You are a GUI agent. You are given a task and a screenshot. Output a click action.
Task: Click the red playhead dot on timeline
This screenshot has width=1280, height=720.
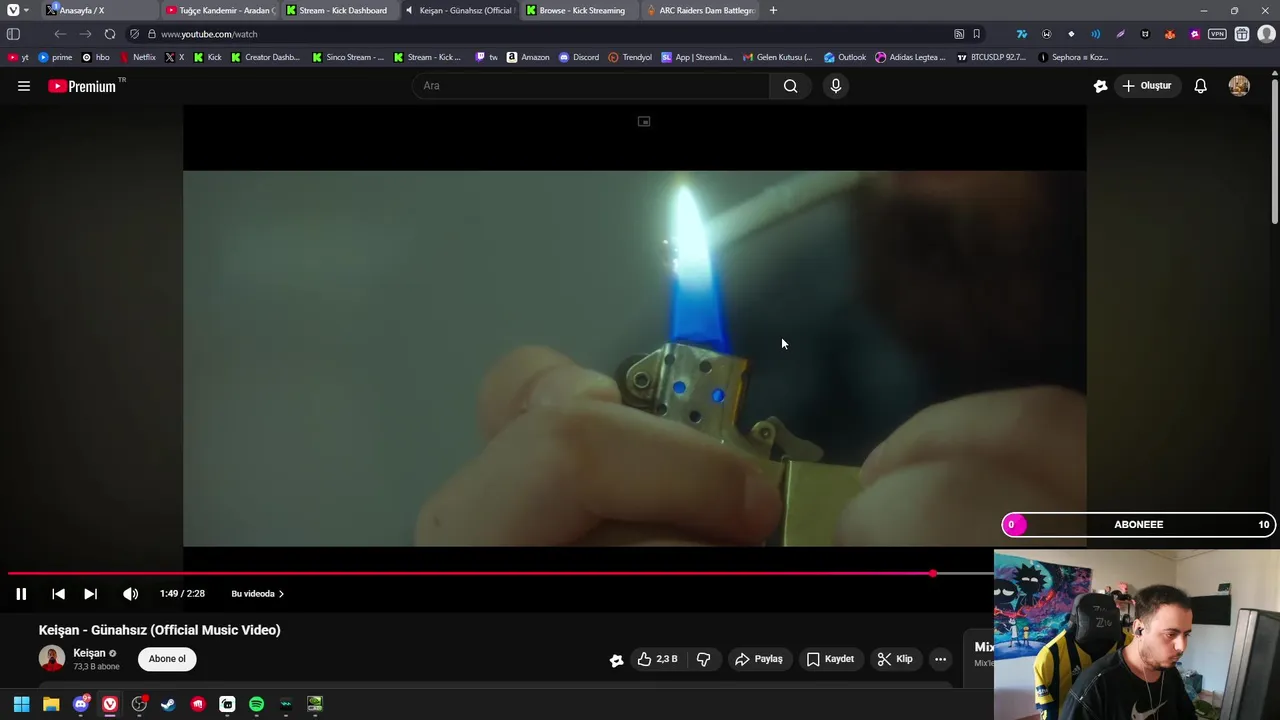point(933,574)
